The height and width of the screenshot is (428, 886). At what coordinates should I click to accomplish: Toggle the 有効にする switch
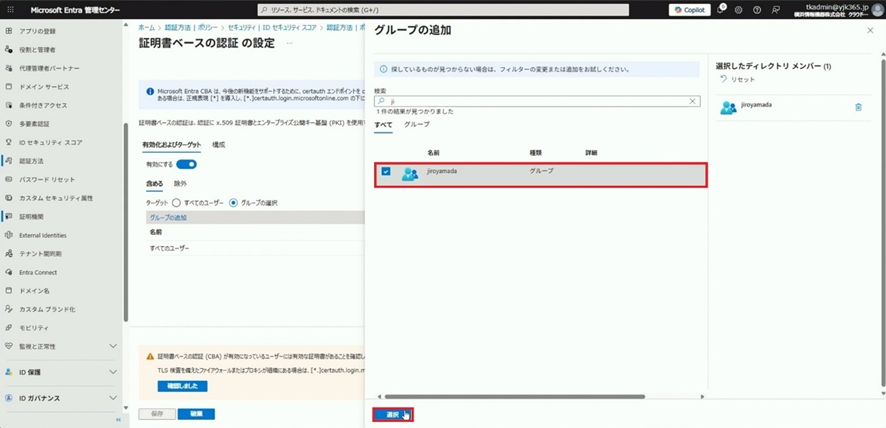click(x=186, y=164)
